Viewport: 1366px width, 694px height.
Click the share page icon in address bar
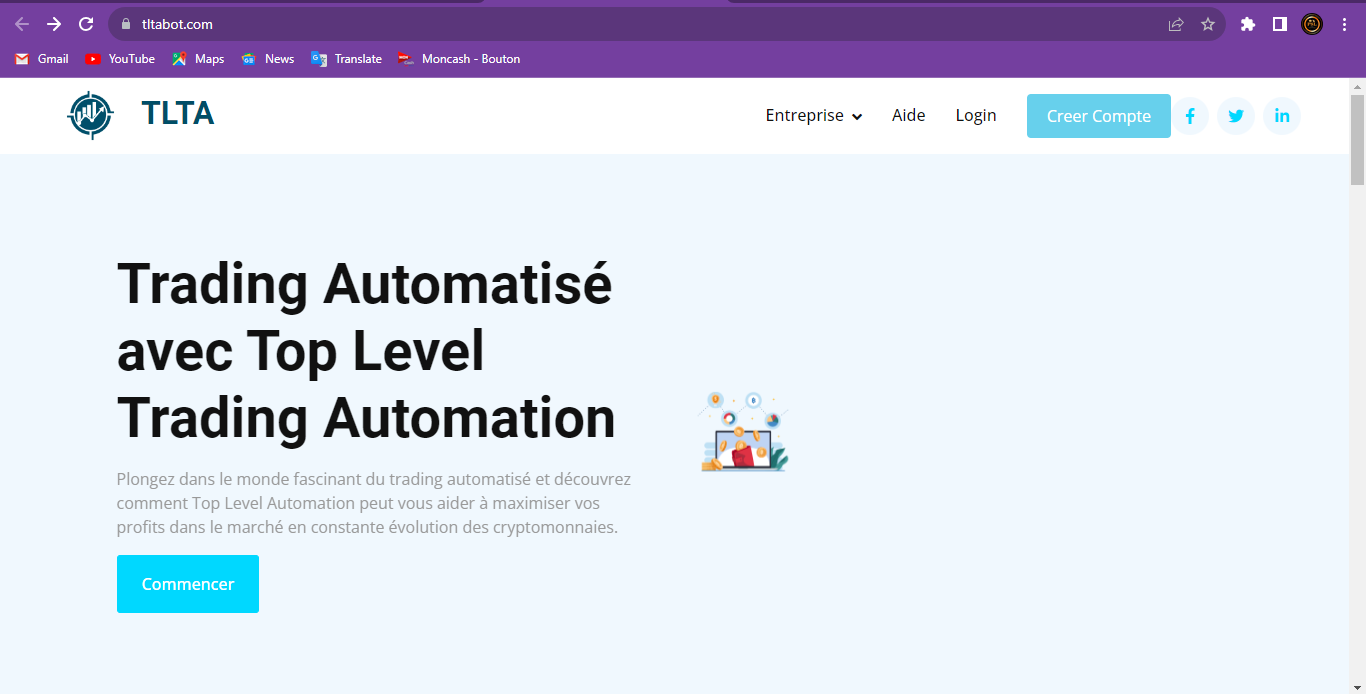point(1176,24)
